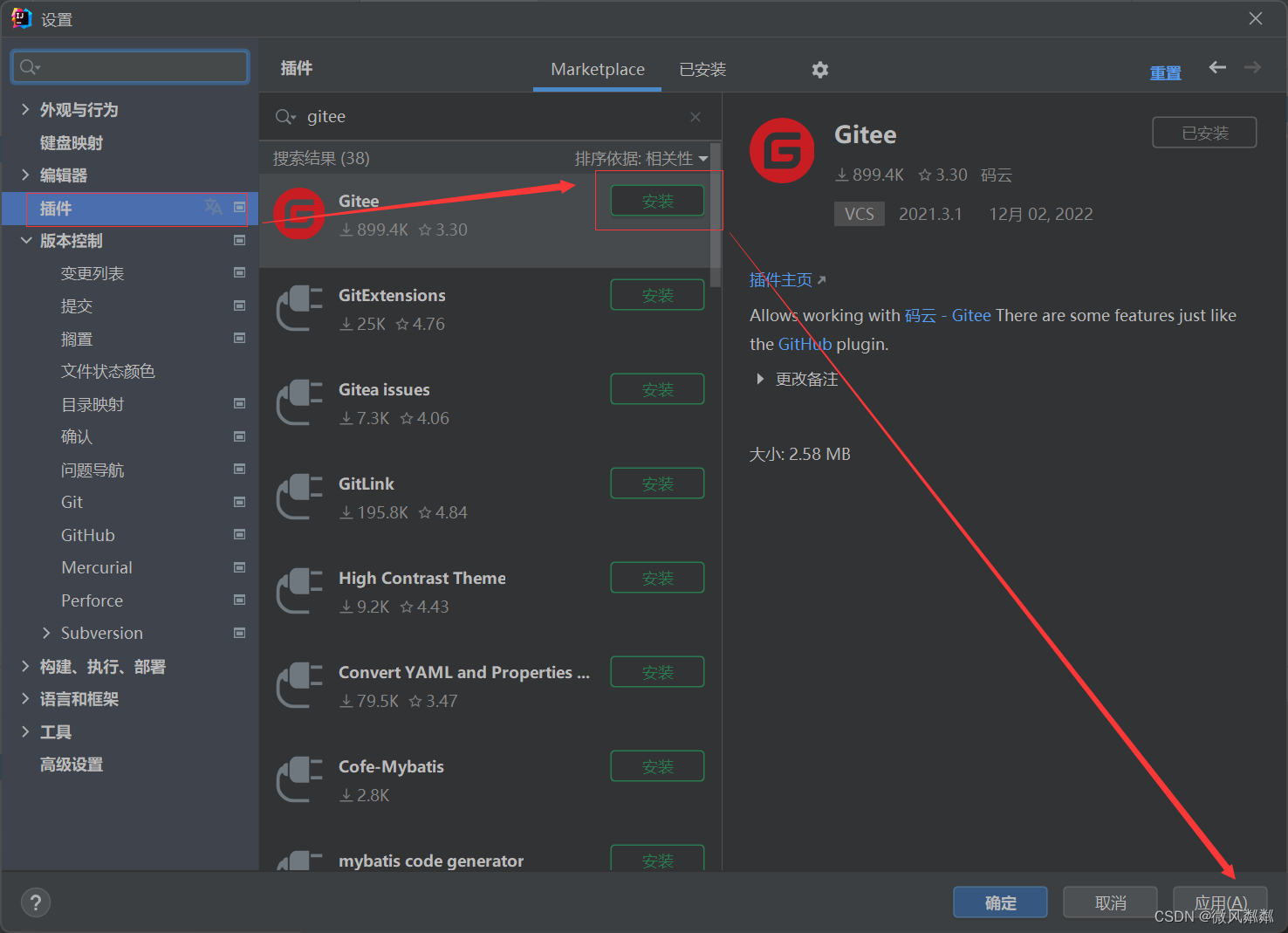Click the forward navigation arrow
1288x933 pixels.
pyautogui.click(x=1252, y=67)
